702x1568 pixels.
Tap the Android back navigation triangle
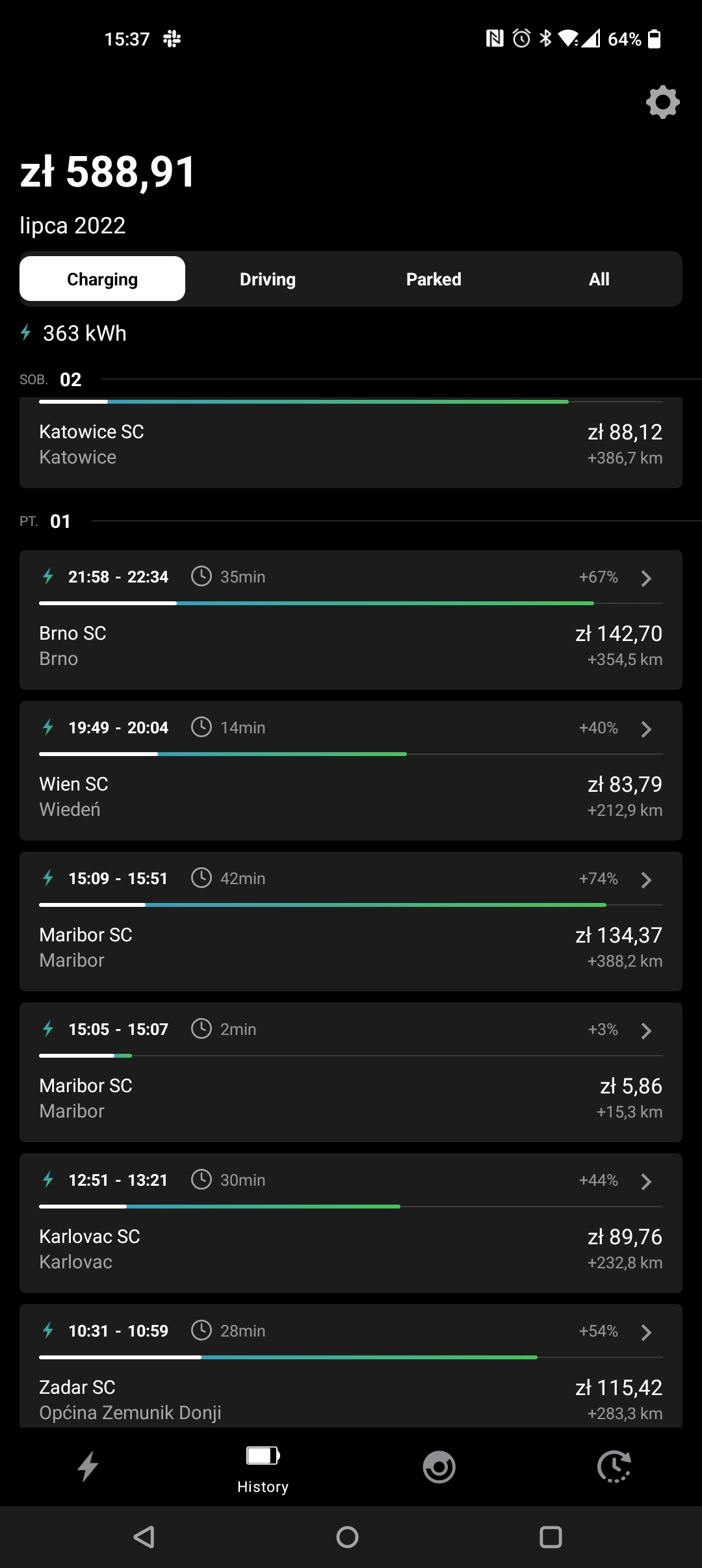coord(144,1537)
